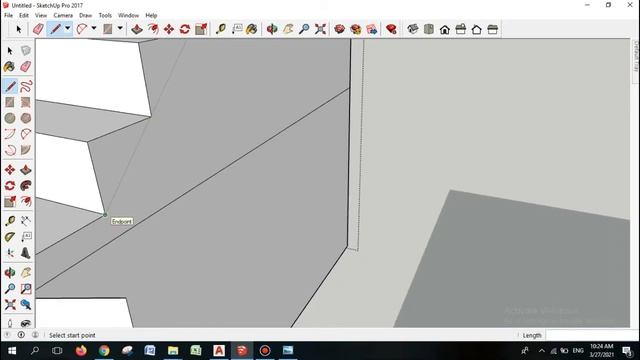Switch to Left view
This screenshot has height=360, width=640.
point(493,29)
